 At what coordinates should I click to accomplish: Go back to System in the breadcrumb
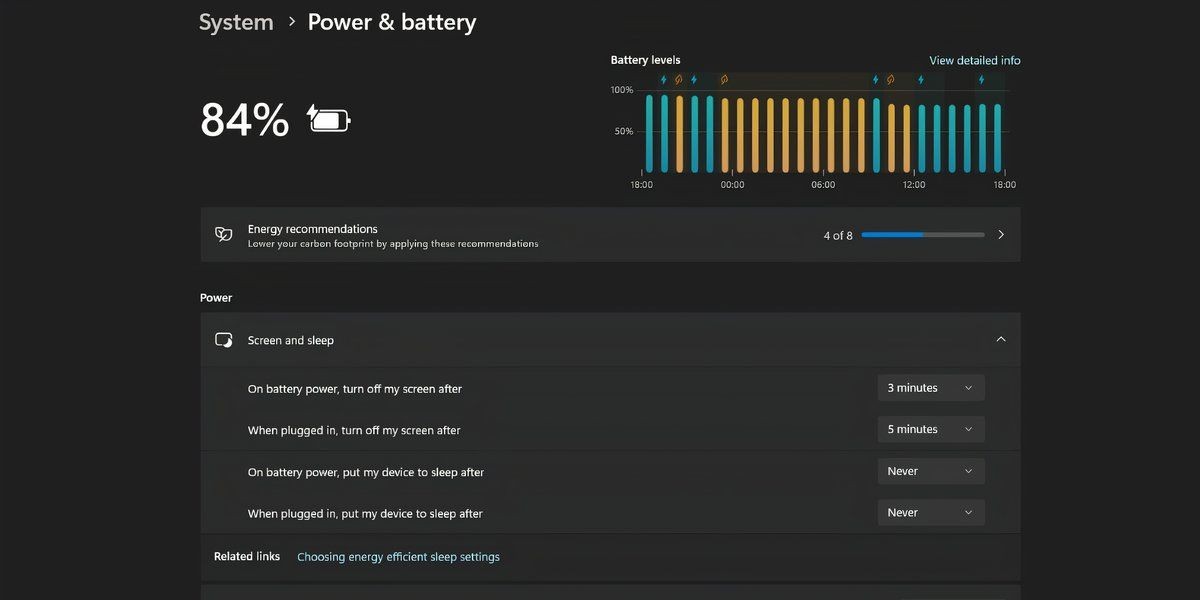coord(236,22)
